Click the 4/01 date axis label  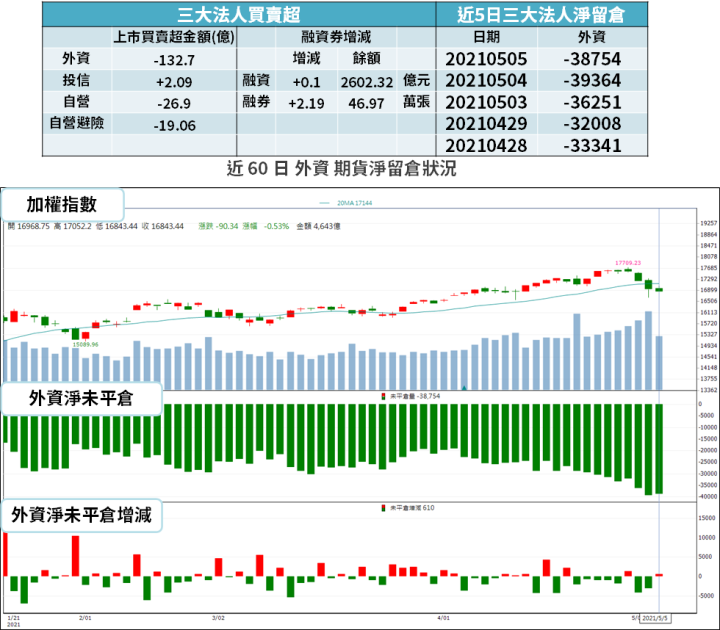pyautogui.click(x=444, y=618)
